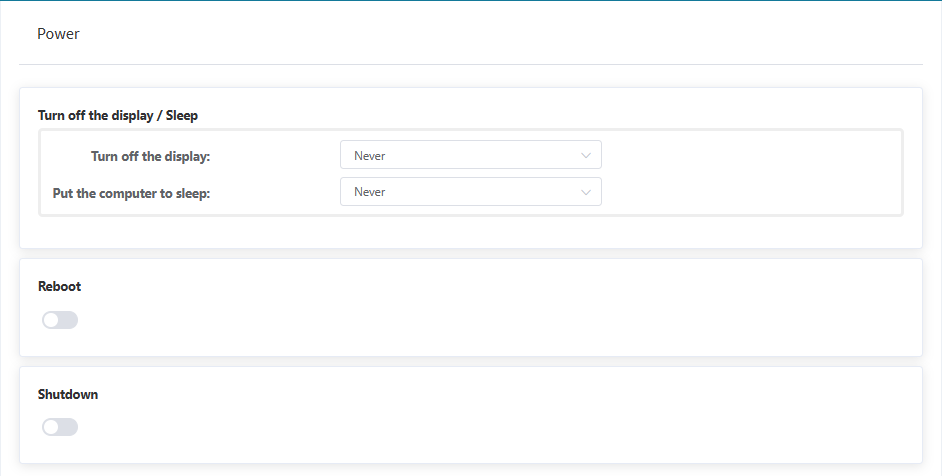
Task: Click the "Turn off the display:" label
Action: pos(150,156)
